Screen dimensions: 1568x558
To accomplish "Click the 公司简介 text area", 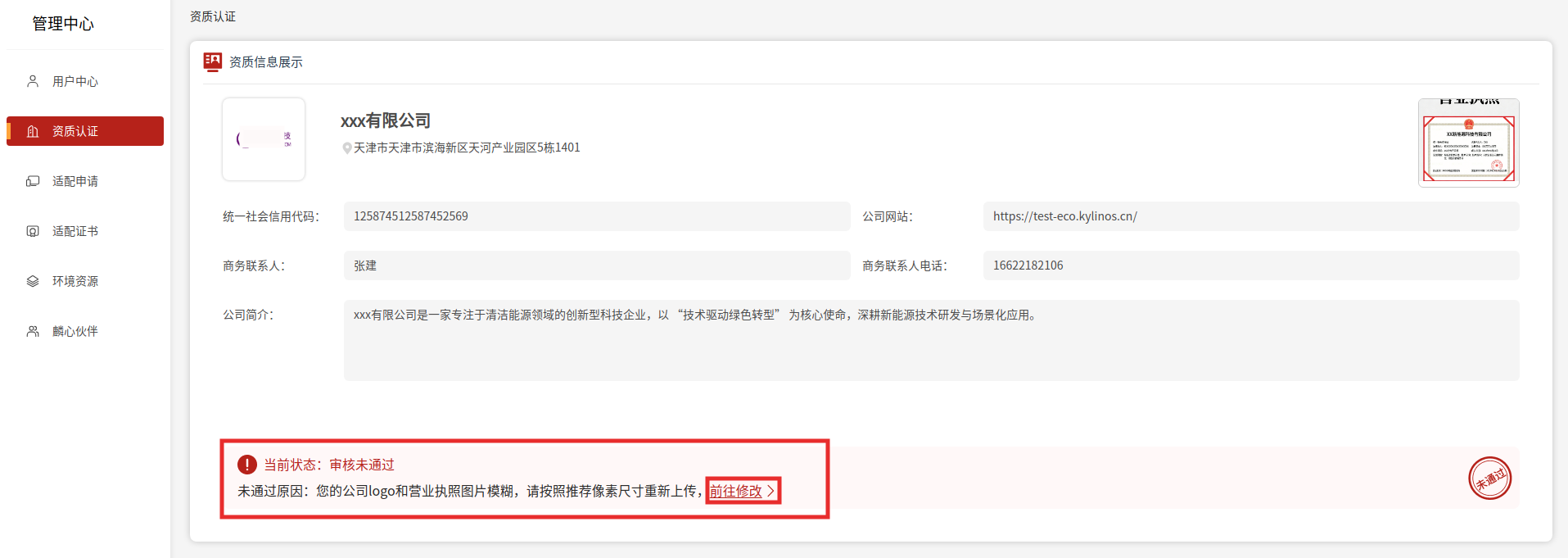I will coord(931,340).
